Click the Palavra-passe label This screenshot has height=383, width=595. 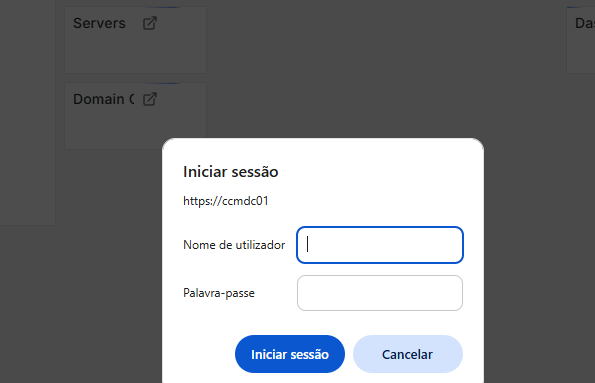click(x=219, y=293)
